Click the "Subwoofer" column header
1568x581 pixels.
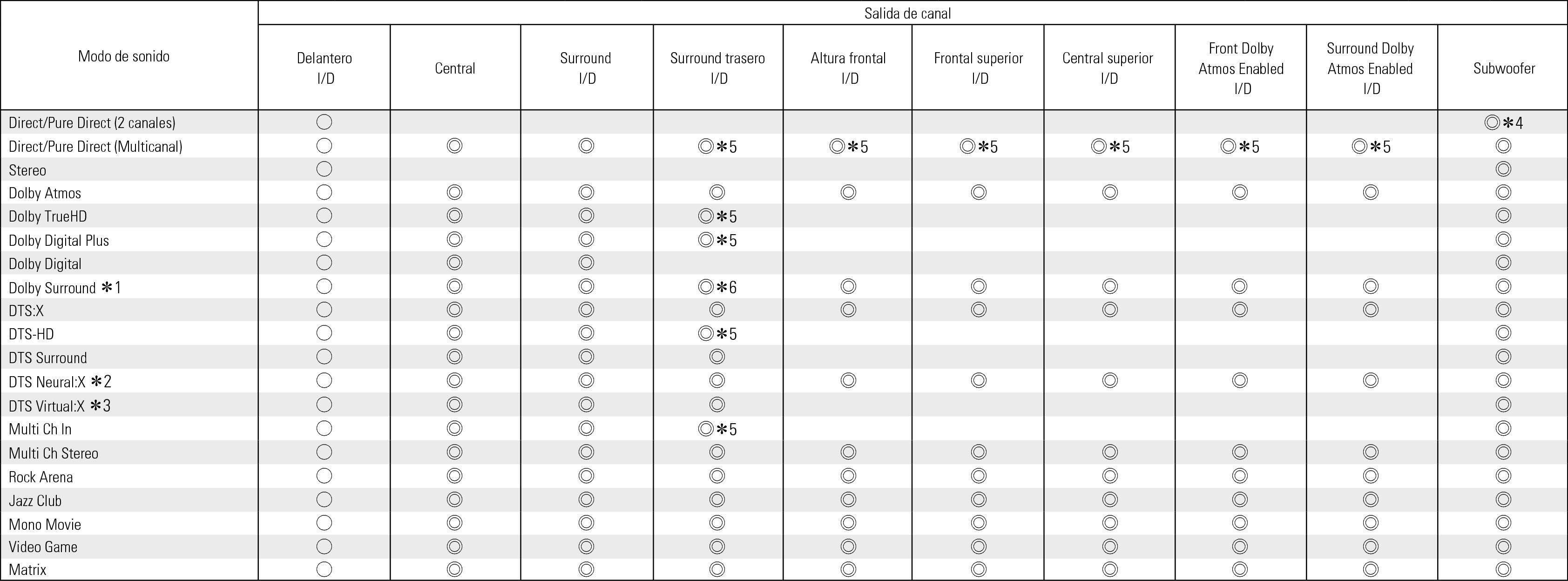coord(1503,68)
